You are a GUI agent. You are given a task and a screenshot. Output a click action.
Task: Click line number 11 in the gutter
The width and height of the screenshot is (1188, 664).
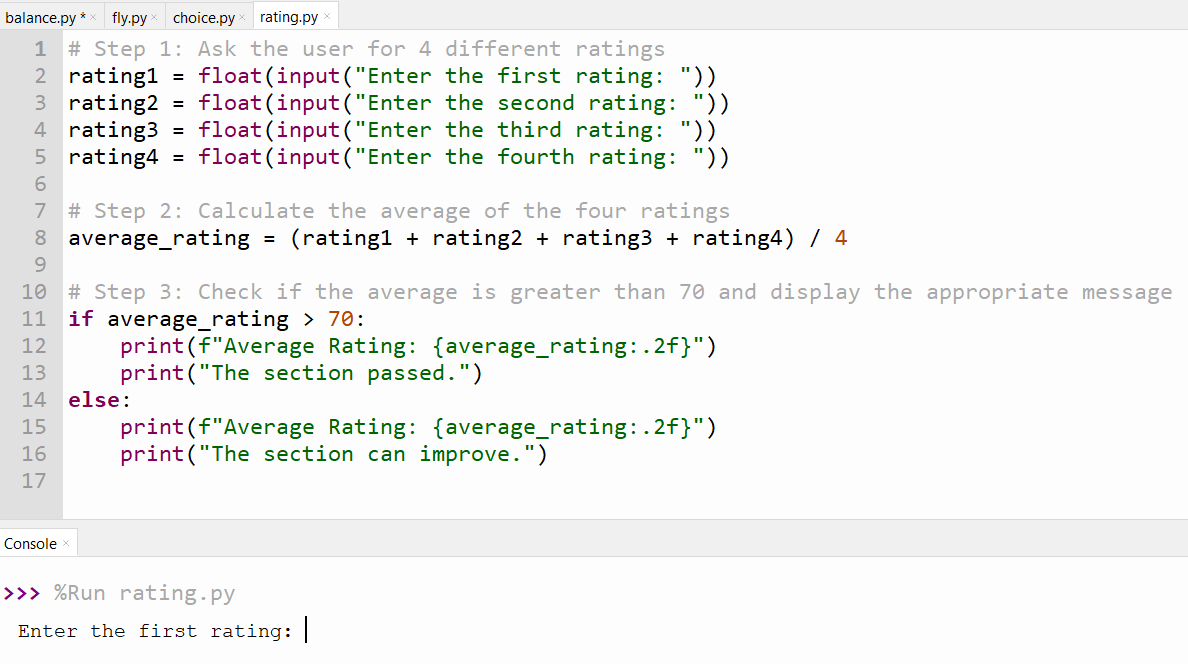tap(34, 319)
